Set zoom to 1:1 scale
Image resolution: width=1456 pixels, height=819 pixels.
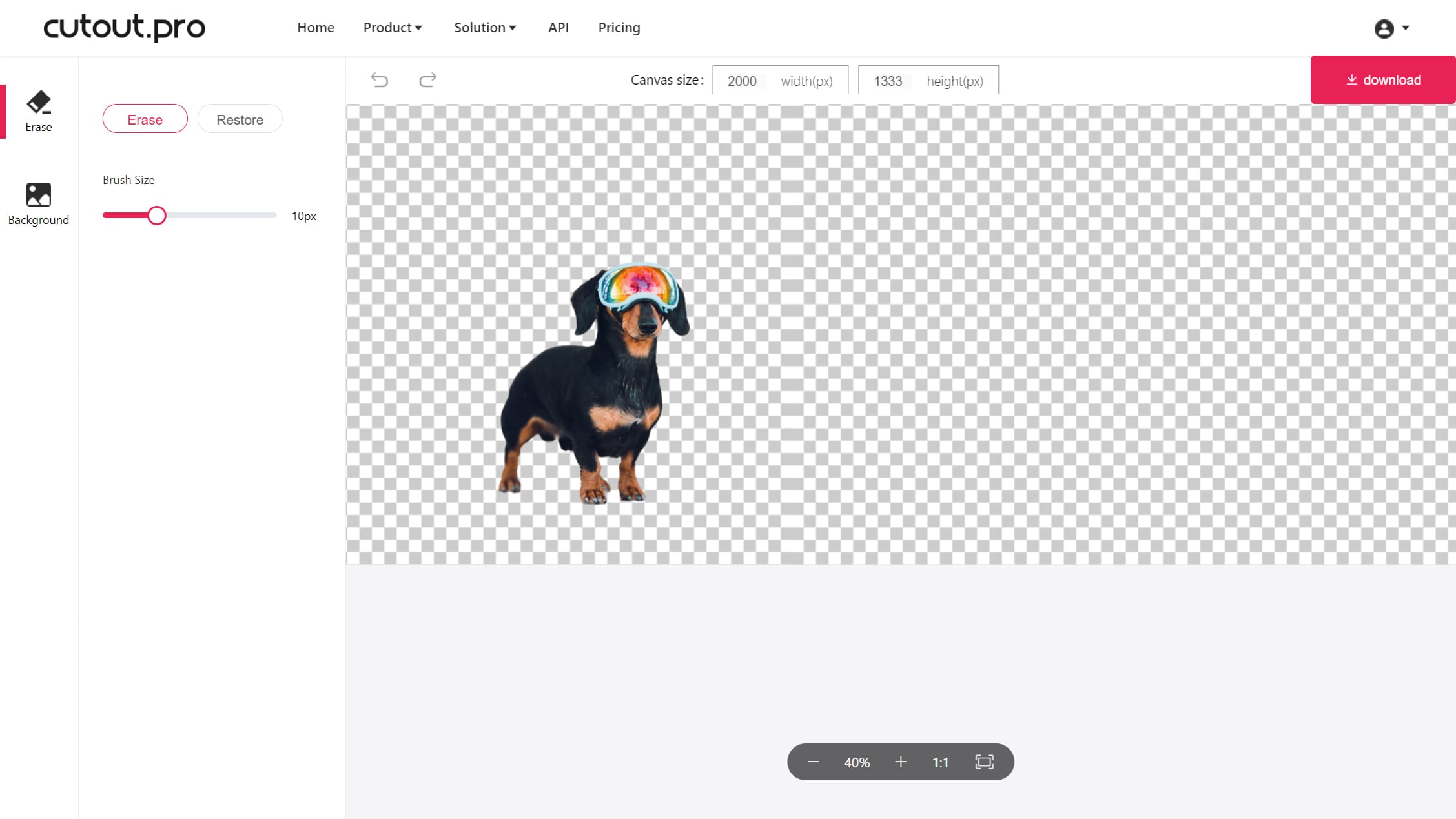pyautogui.click(x=941, y=763)
